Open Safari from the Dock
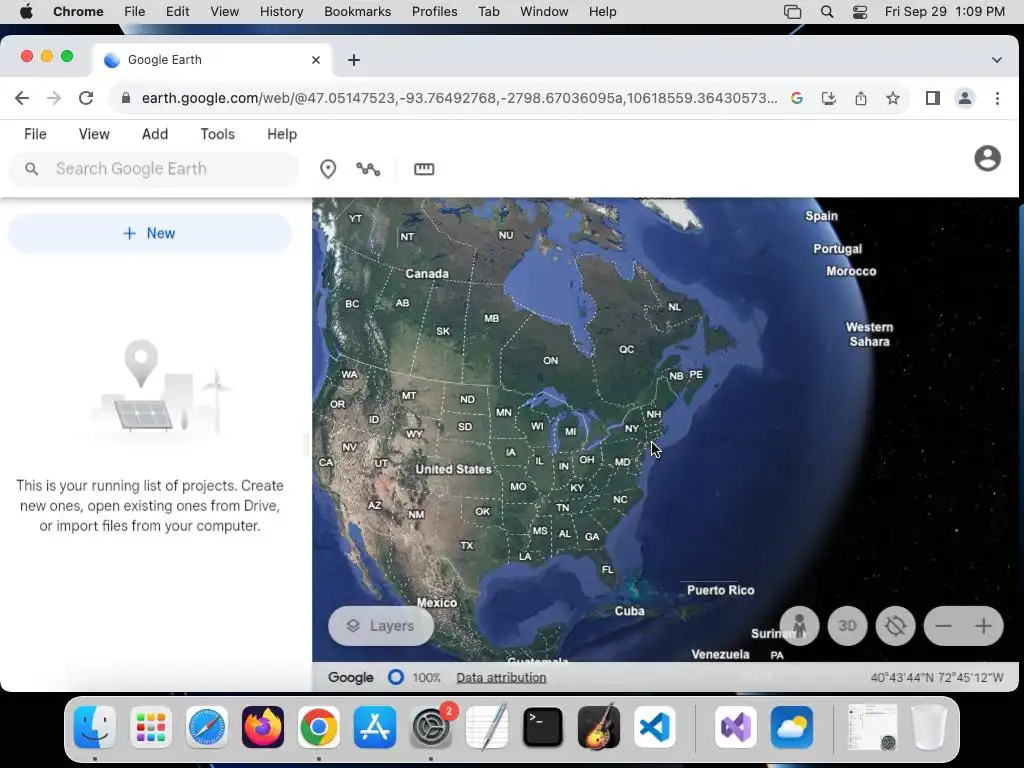The image size is (1024, 768). click(x=207, y=727)
